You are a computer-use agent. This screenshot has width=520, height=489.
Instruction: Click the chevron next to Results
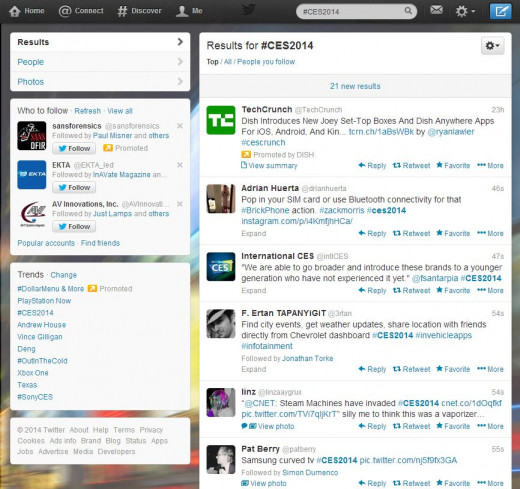tap(180, 42)
